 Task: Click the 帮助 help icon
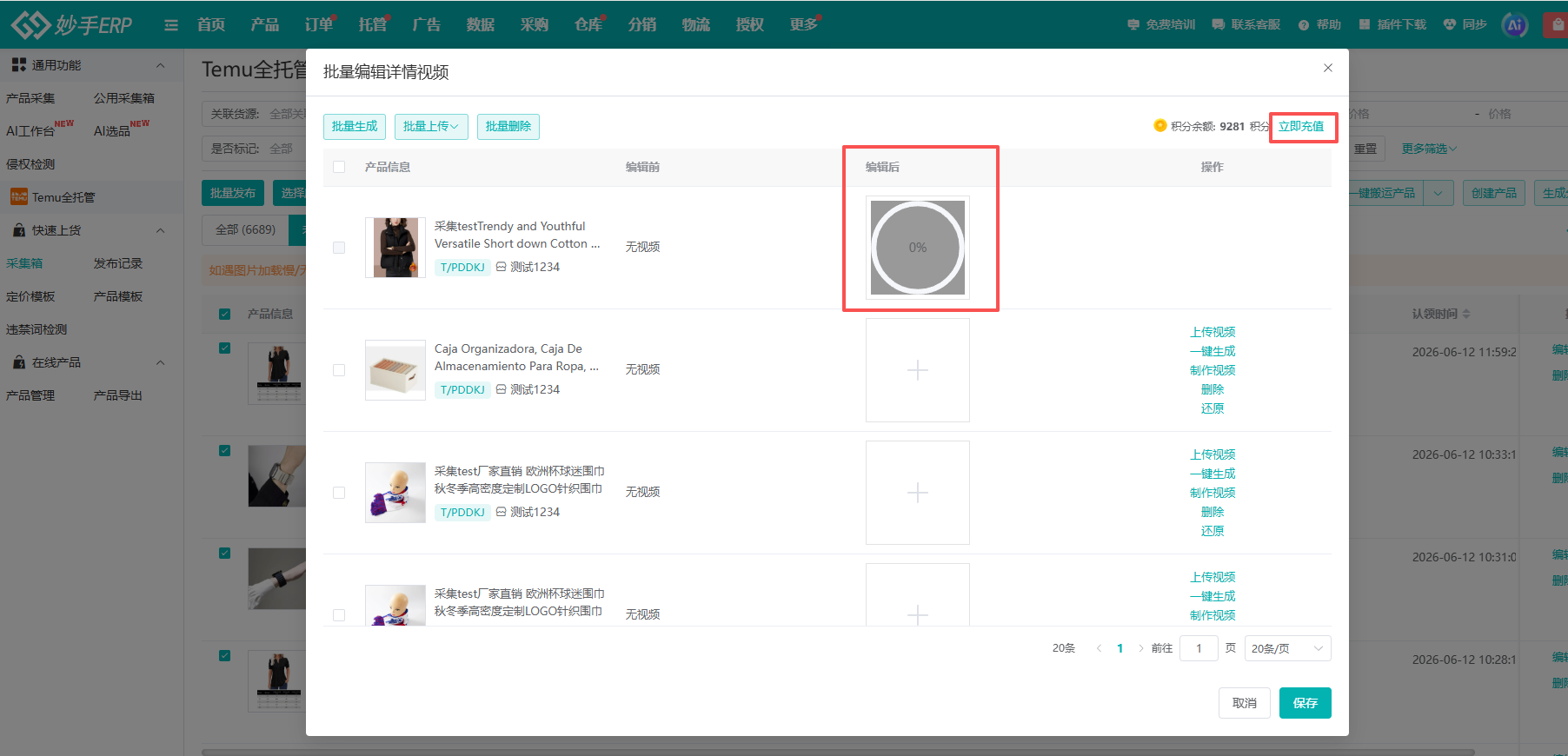click(x=1304, y=25)
